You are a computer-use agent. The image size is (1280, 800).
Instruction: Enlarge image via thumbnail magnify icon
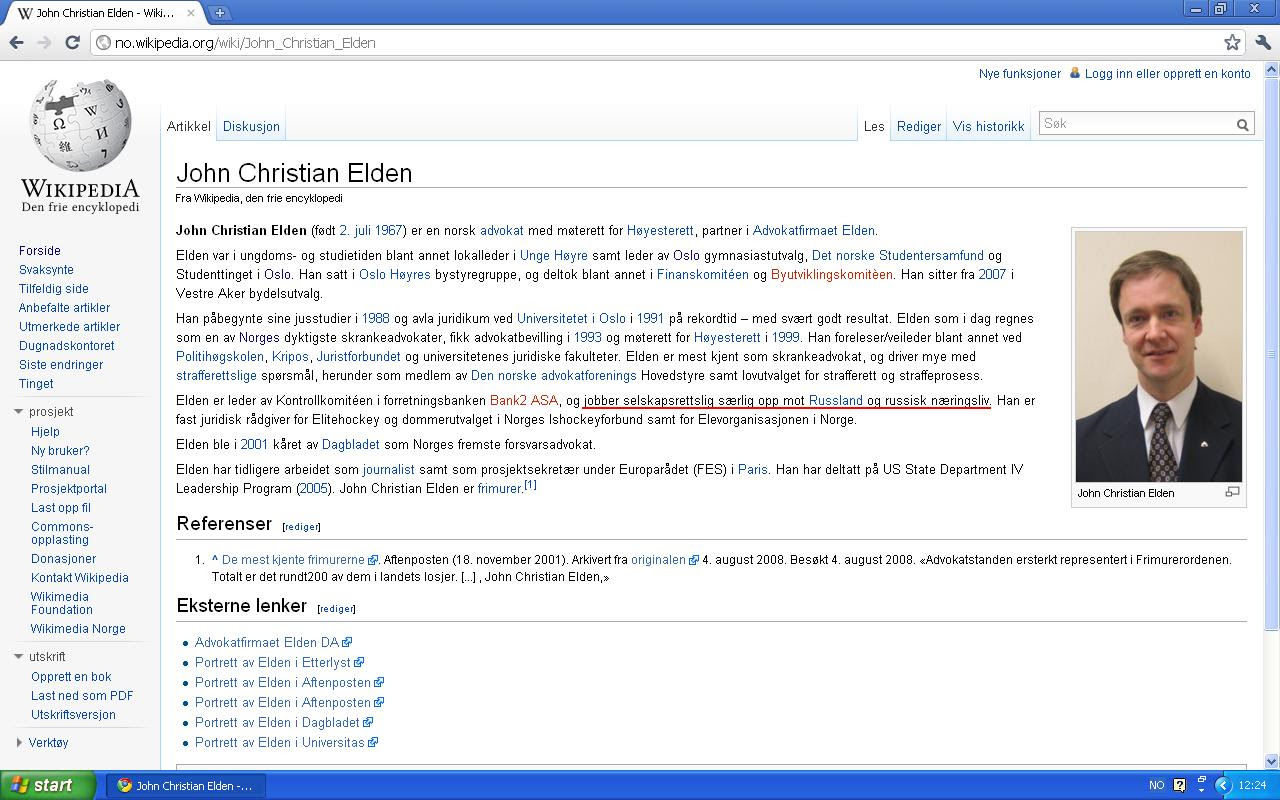pos(1232,492)
